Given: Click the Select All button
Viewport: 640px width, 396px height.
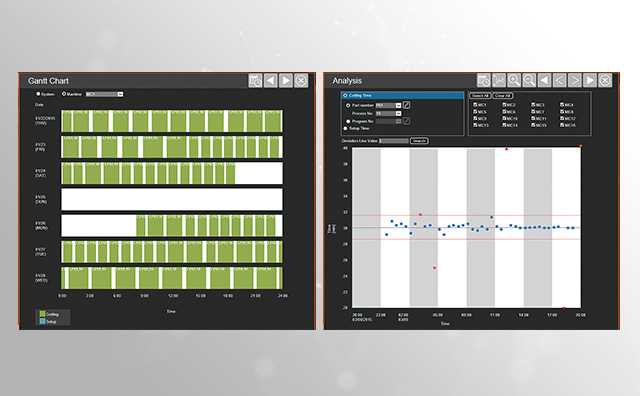Looking at the screenshot, I should (x=480, y=96).
